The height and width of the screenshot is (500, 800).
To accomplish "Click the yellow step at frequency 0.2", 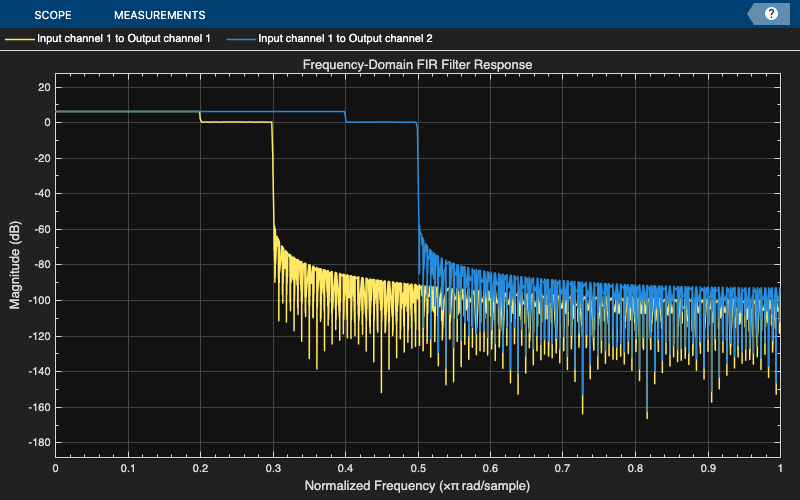I will click(200, 117).
